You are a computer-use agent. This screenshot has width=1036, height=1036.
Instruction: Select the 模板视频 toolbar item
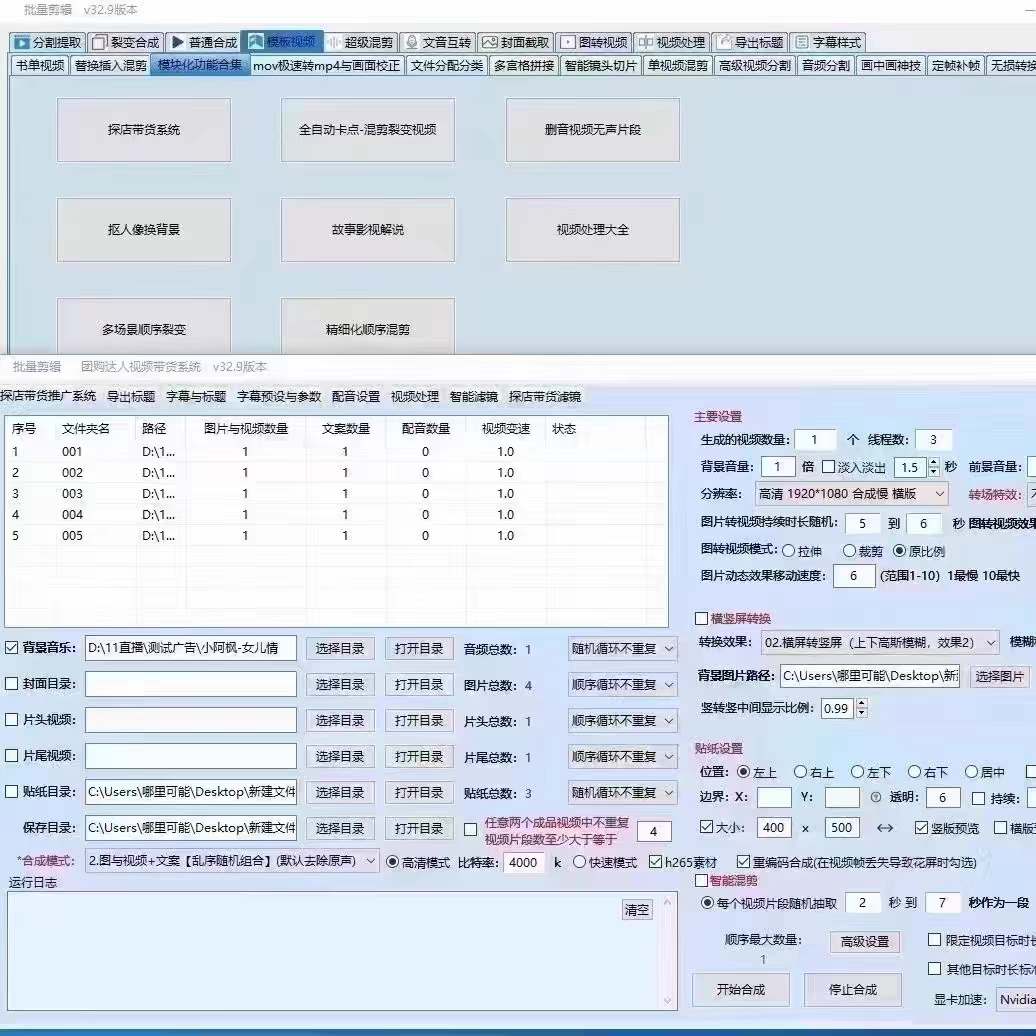click(x=282, y=42)
